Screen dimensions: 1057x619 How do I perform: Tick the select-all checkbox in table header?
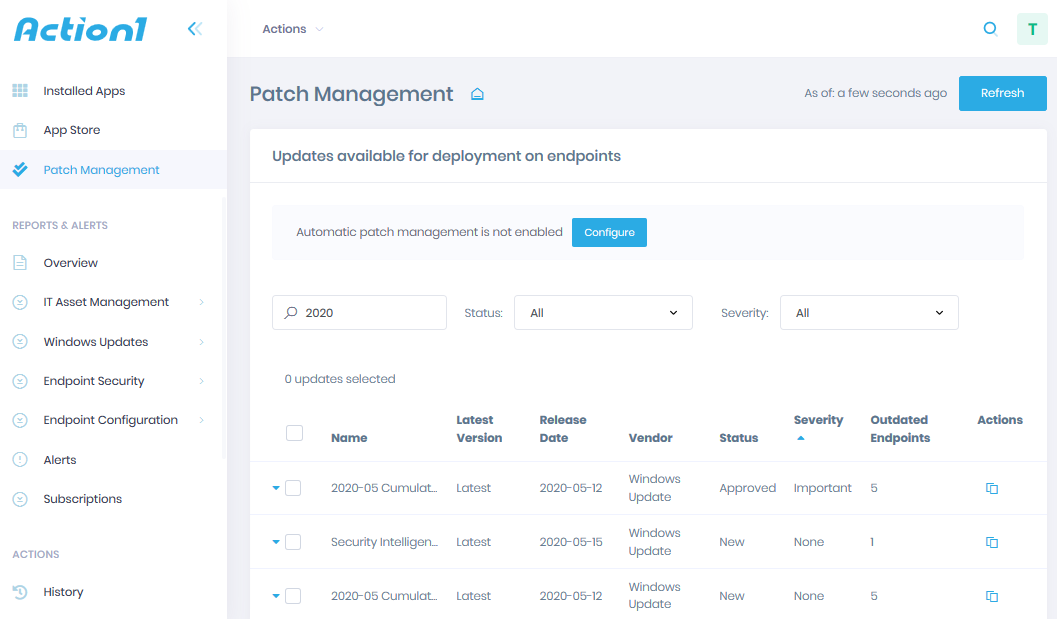point(294,433)
